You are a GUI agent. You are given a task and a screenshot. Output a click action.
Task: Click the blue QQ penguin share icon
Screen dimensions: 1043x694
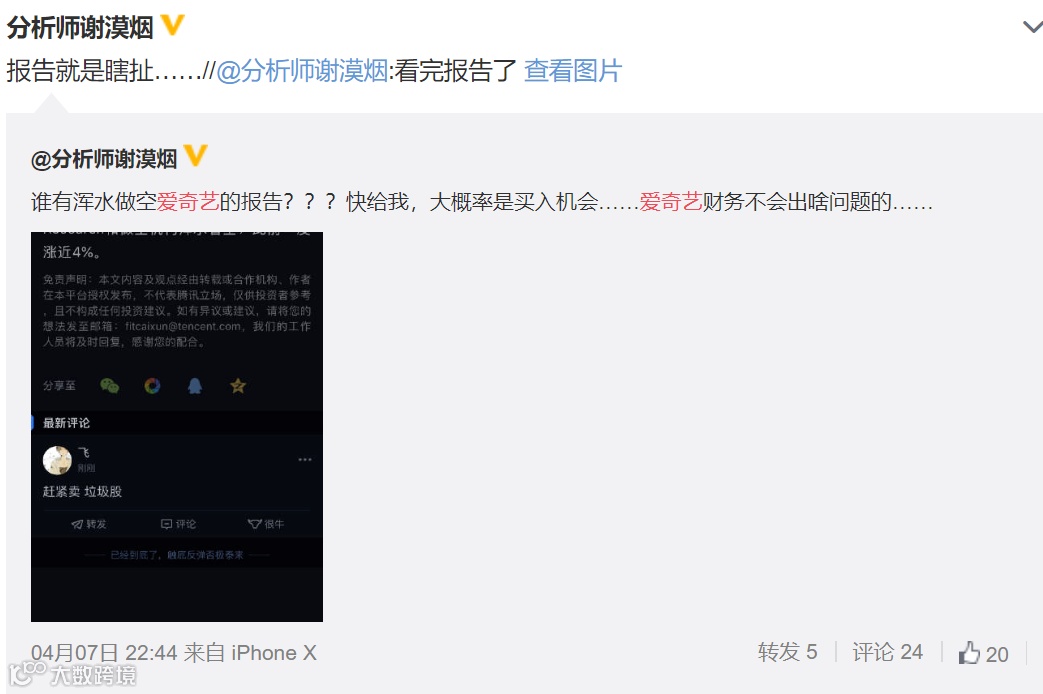click(195, 386)
